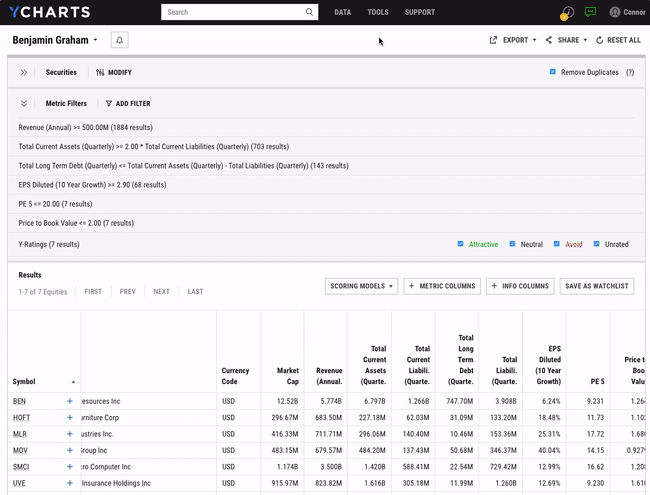Uncheck the Attractive rating checkbox
Screen dimensions: 650x495
coord(460,244)
